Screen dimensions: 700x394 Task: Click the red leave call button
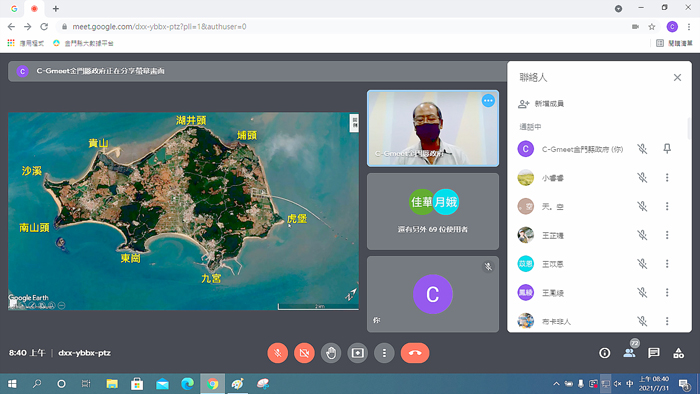tap(415, 353)
